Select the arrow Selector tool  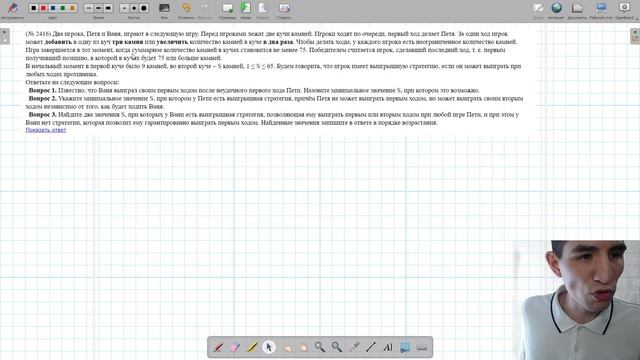click(x=269, y=347)
